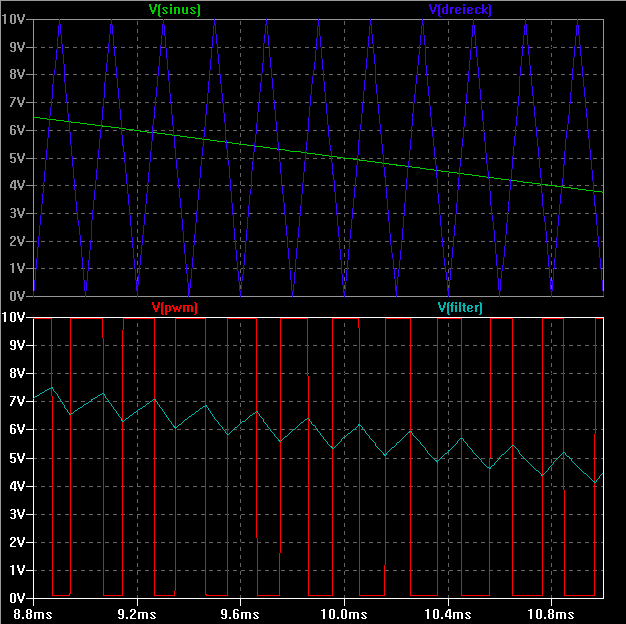The width and height of the screenshot is (626, 624).
Task: Click 7V axis label in V(pwm) pane
Action: coord(17,401)
